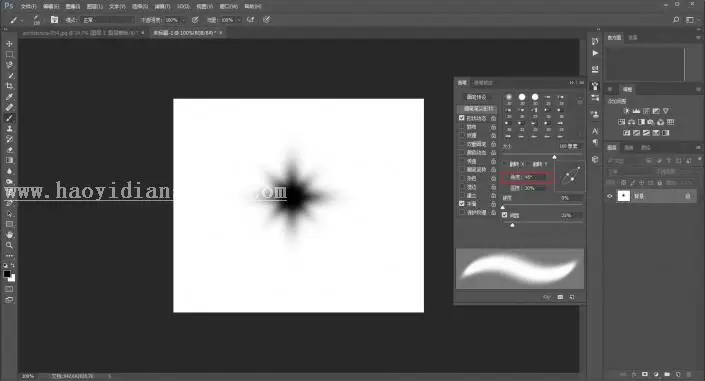
Task: Expand the Opacity 100% dropdown arrow
Action: click(x=183, y=20)
